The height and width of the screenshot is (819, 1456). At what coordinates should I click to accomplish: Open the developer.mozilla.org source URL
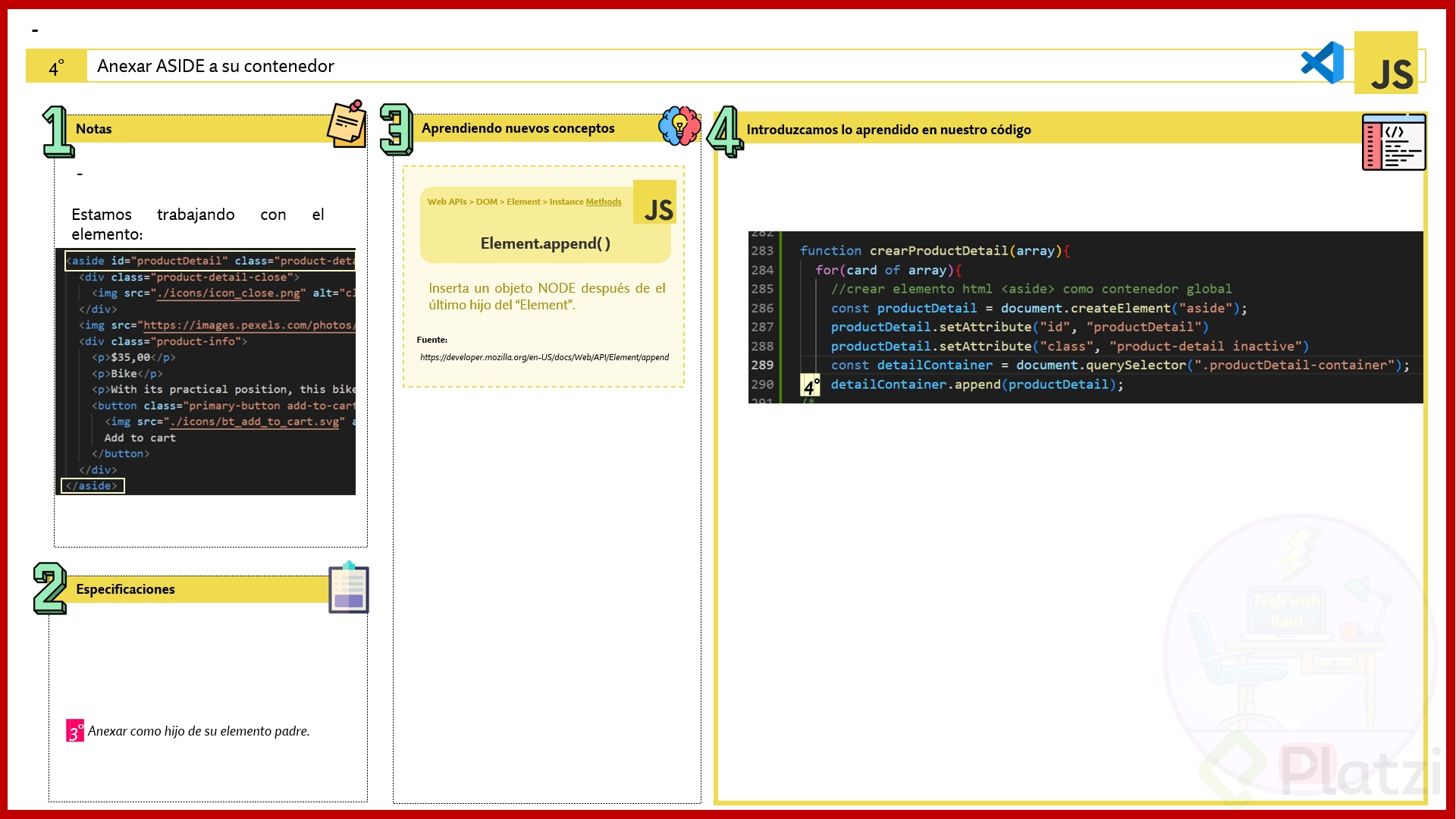544,357
